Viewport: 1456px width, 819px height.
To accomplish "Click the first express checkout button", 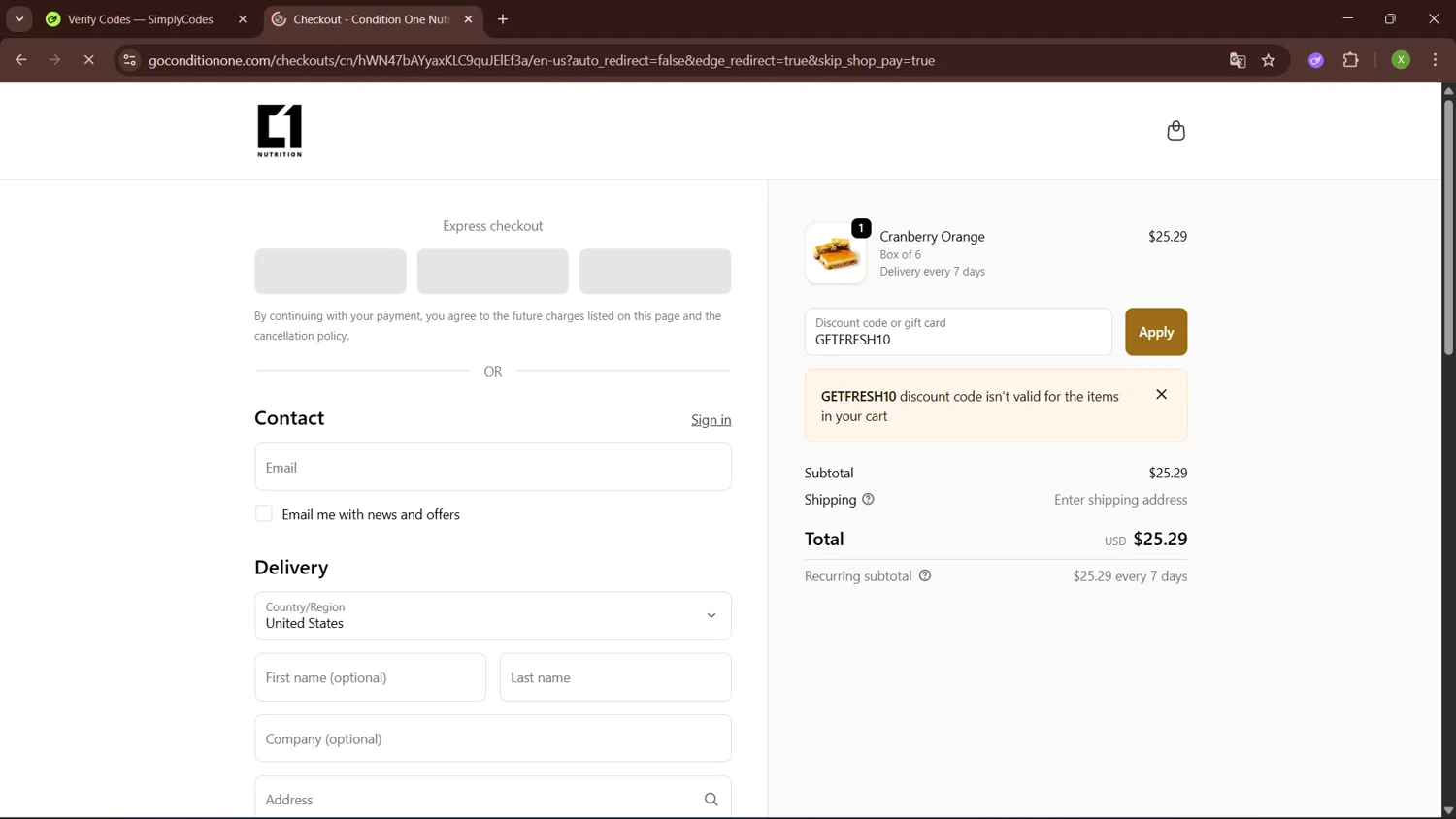I will click(330, 272).
